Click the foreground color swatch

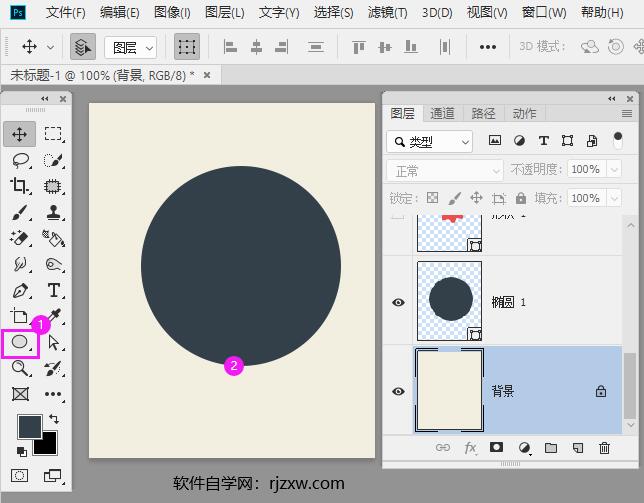30,427
